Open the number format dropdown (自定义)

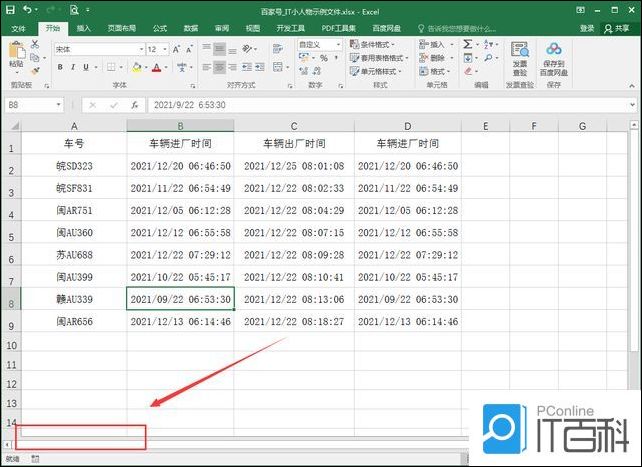click(x=339, y=44)
